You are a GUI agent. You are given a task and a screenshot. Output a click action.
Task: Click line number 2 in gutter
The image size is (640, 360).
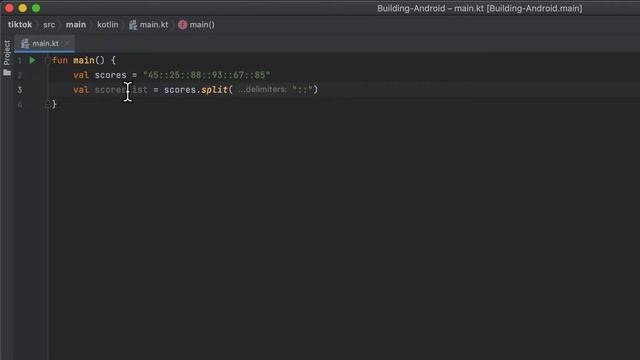(20, 75)
